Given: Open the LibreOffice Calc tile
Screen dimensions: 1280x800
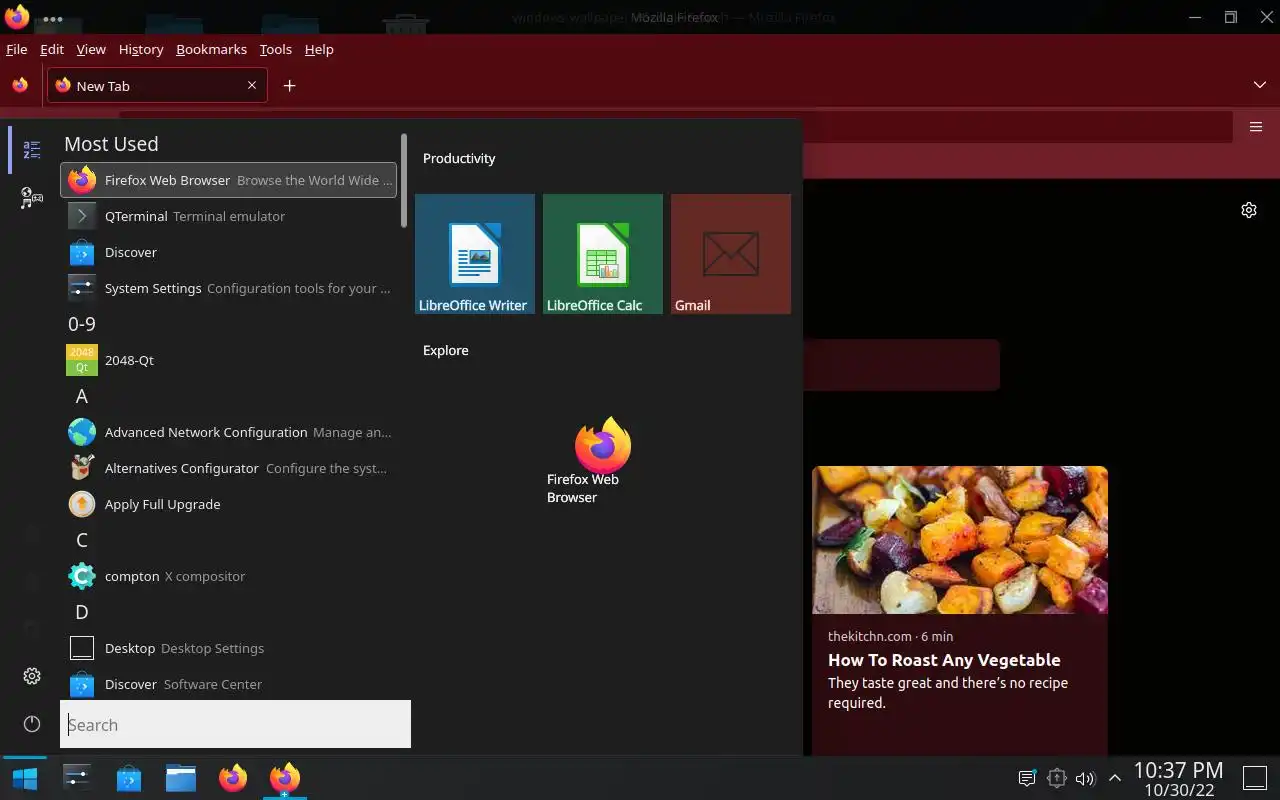Looking at the screenshot, I should (603, 254).
